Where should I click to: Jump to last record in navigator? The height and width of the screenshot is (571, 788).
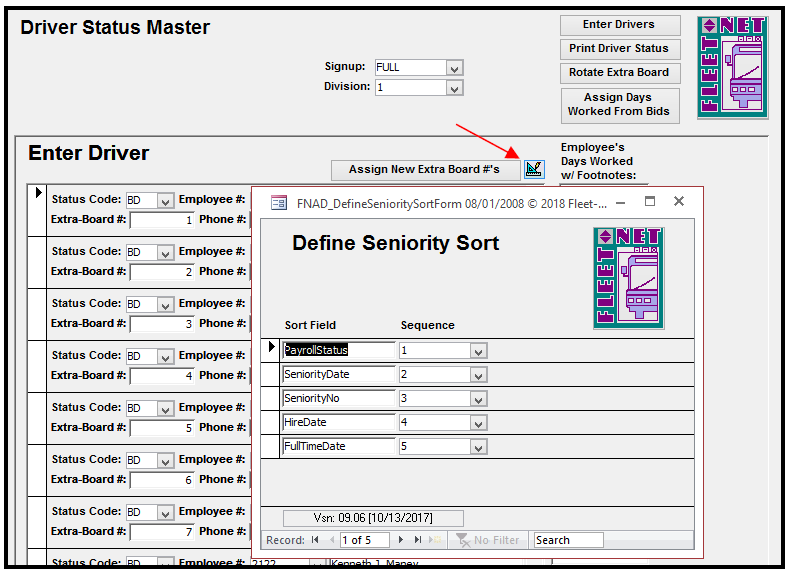click(x=419, y=540)
